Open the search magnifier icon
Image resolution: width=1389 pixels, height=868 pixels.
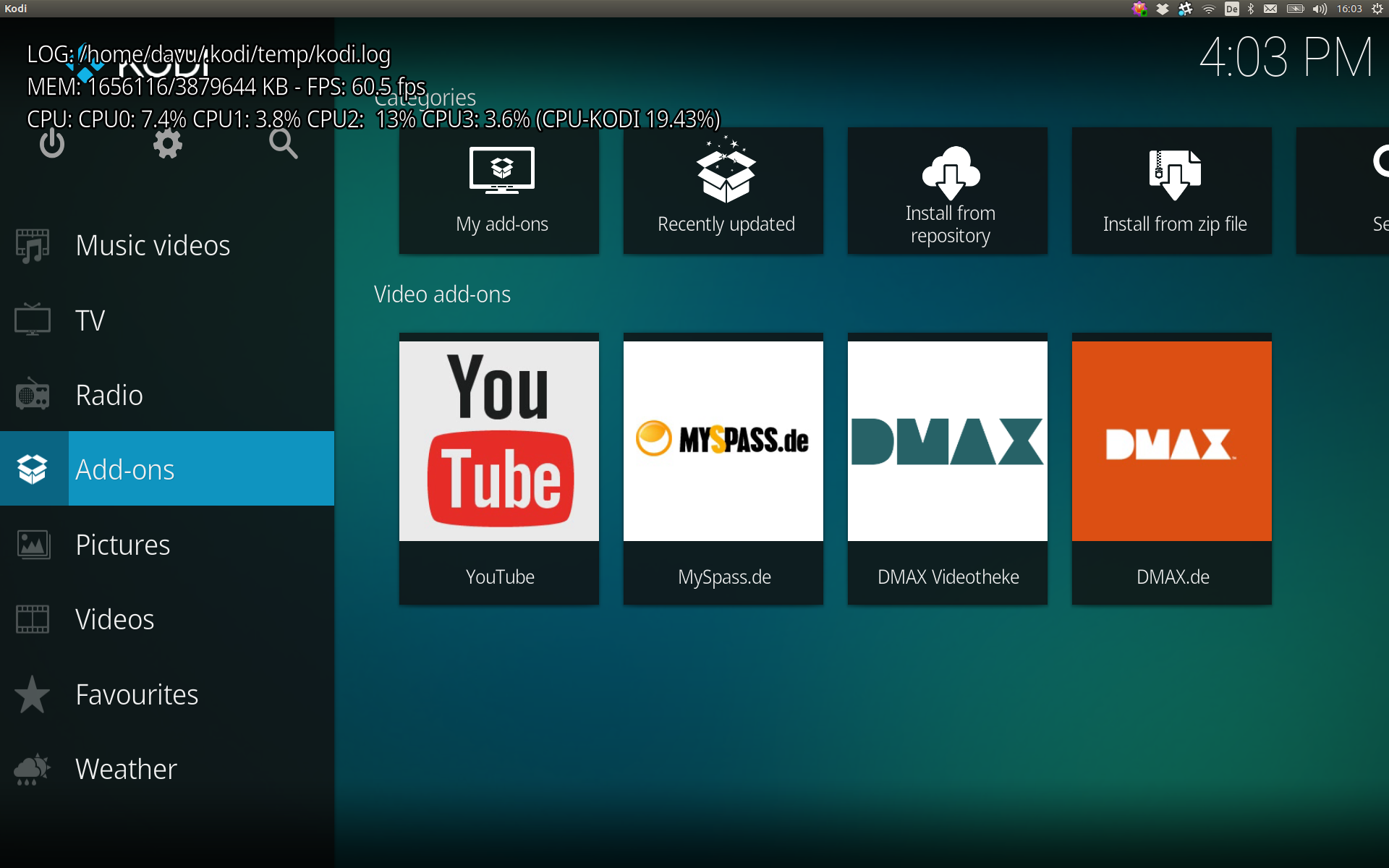point(283,144)
